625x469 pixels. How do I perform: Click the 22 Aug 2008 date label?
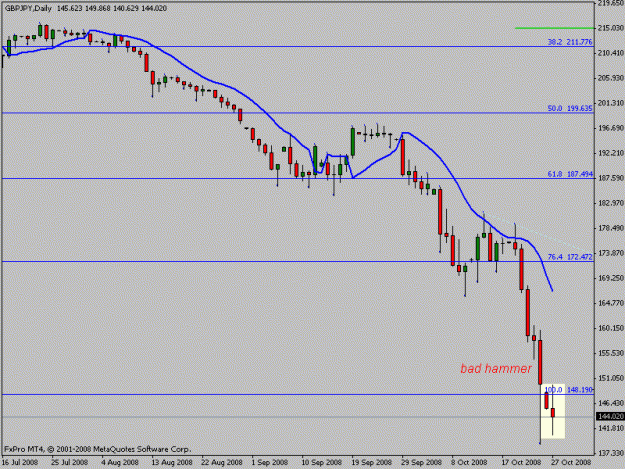click(222, 462)
